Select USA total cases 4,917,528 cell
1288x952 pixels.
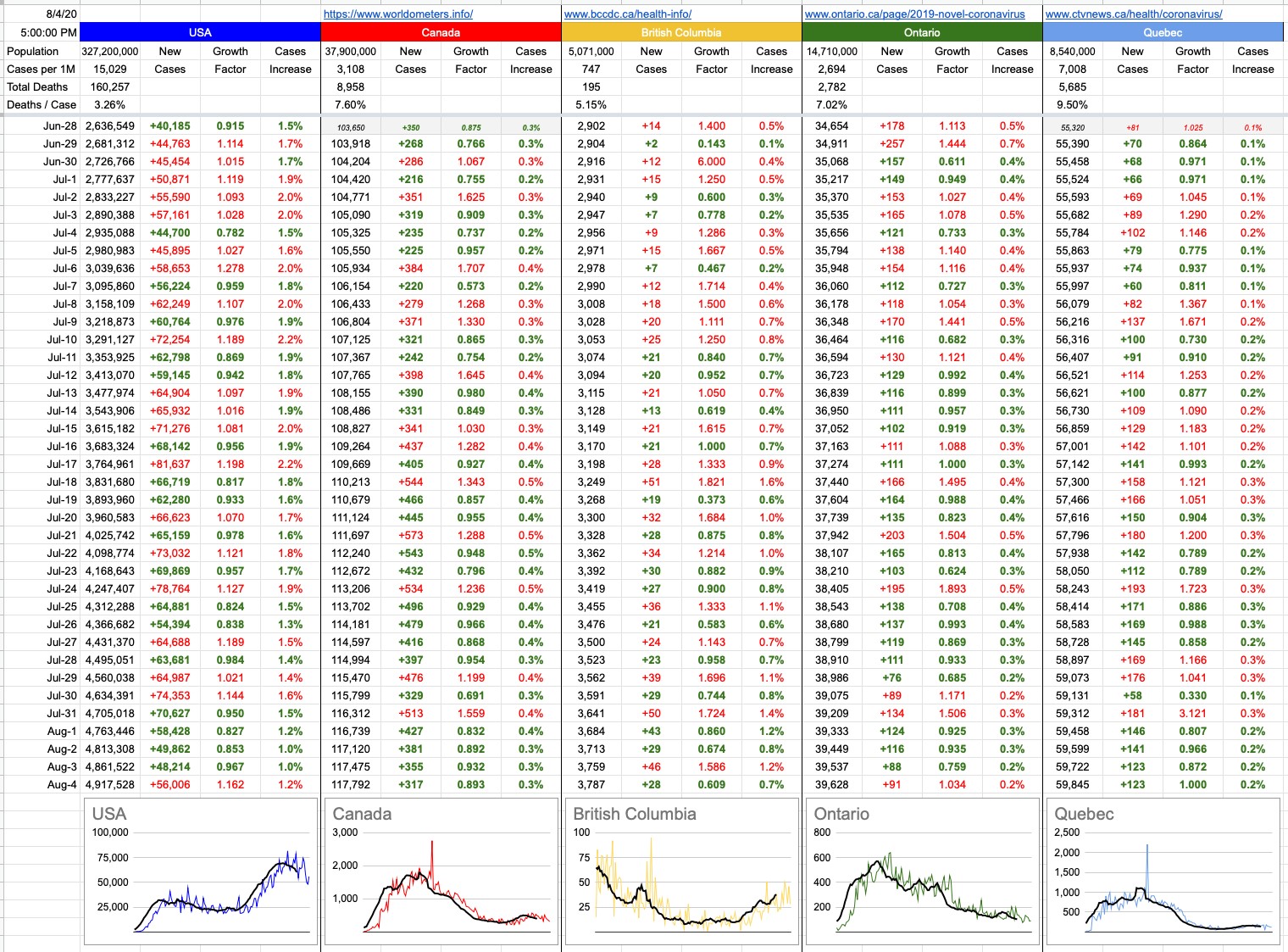(x=110, y=784)
